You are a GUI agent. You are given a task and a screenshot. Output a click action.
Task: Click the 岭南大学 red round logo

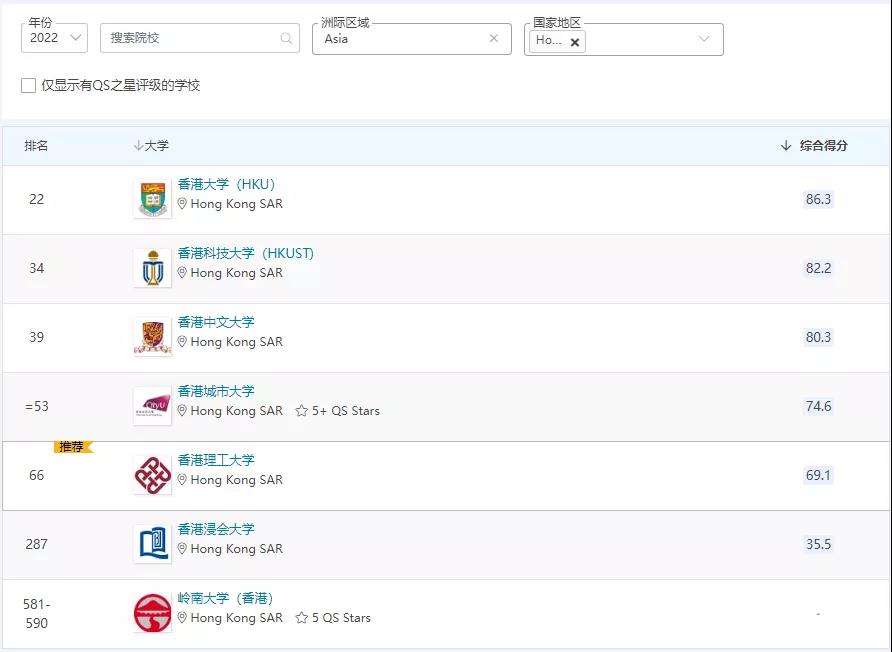(152, 613)
